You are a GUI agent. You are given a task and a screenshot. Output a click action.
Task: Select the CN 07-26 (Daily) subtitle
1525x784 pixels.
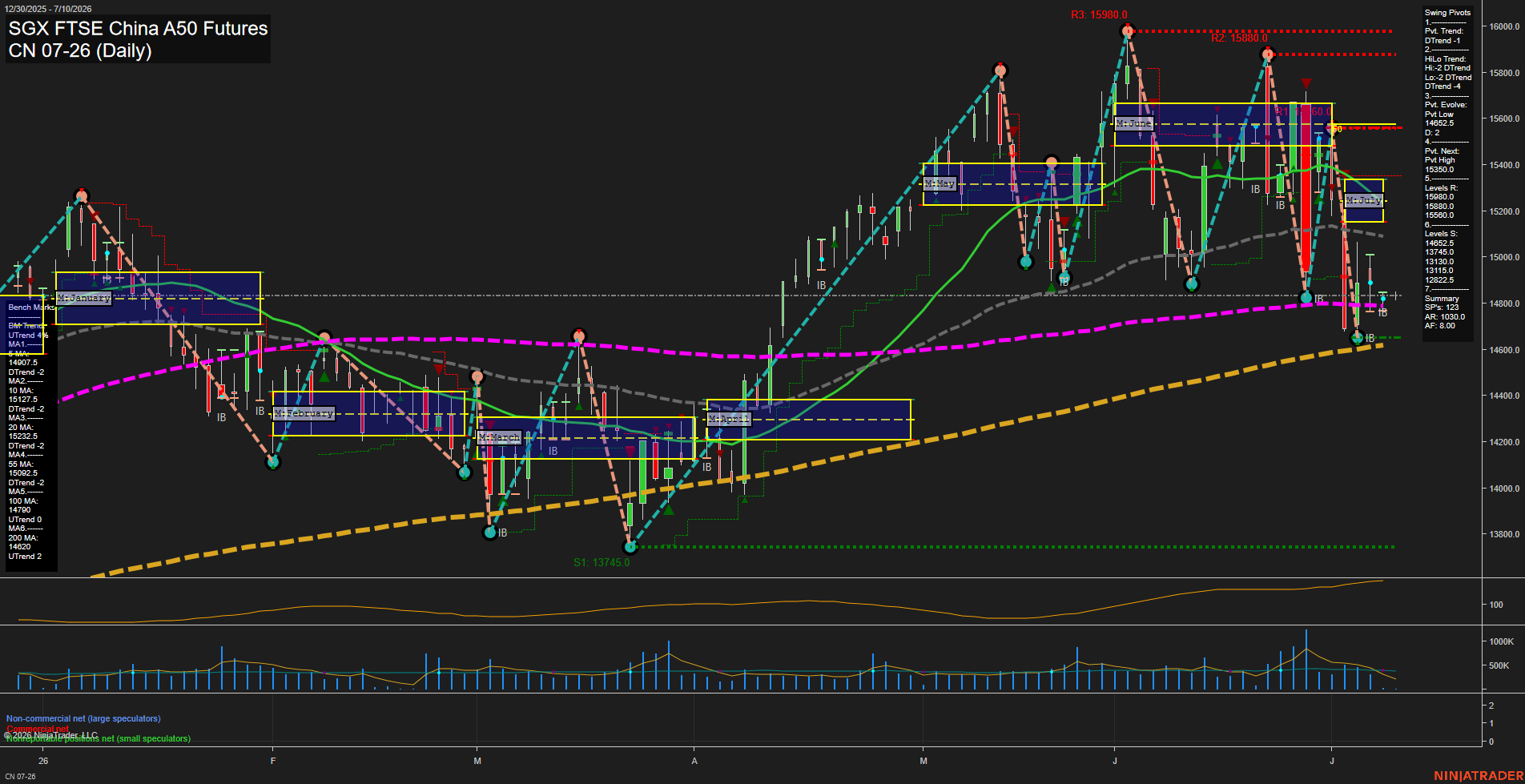(80, 50)
